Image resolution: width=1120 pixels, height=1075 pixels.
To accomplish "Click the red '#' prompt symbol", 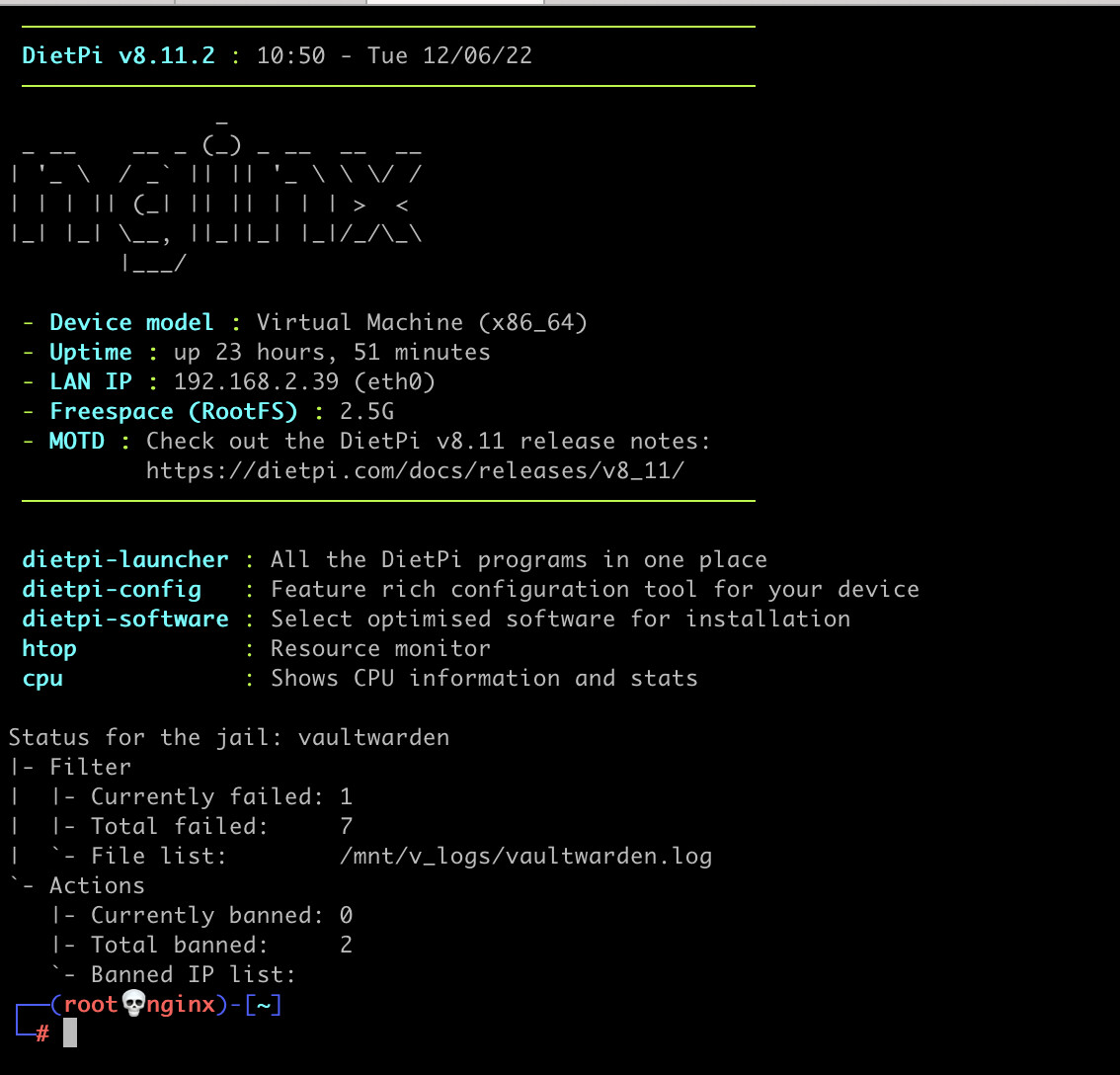I will [42, 1033].
